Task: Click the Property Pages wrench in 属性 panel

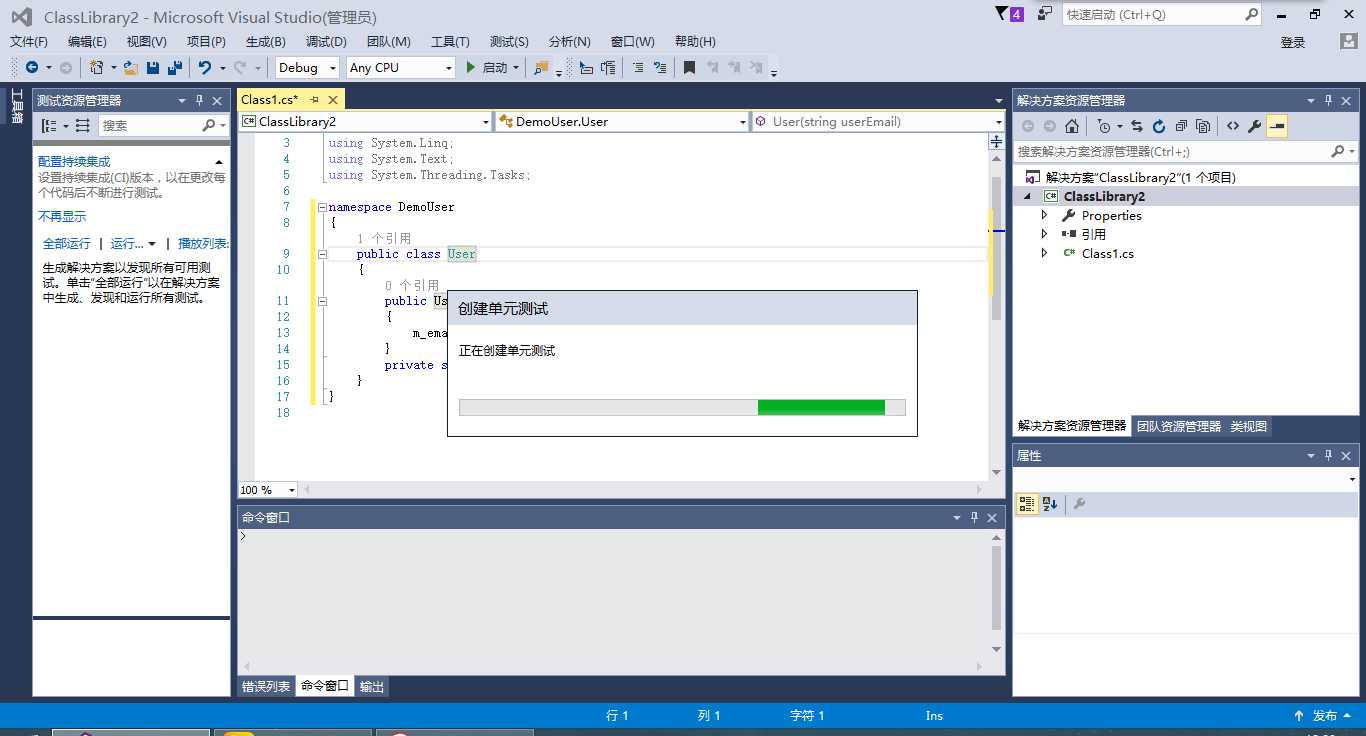Action: (x=1079, y=504)
